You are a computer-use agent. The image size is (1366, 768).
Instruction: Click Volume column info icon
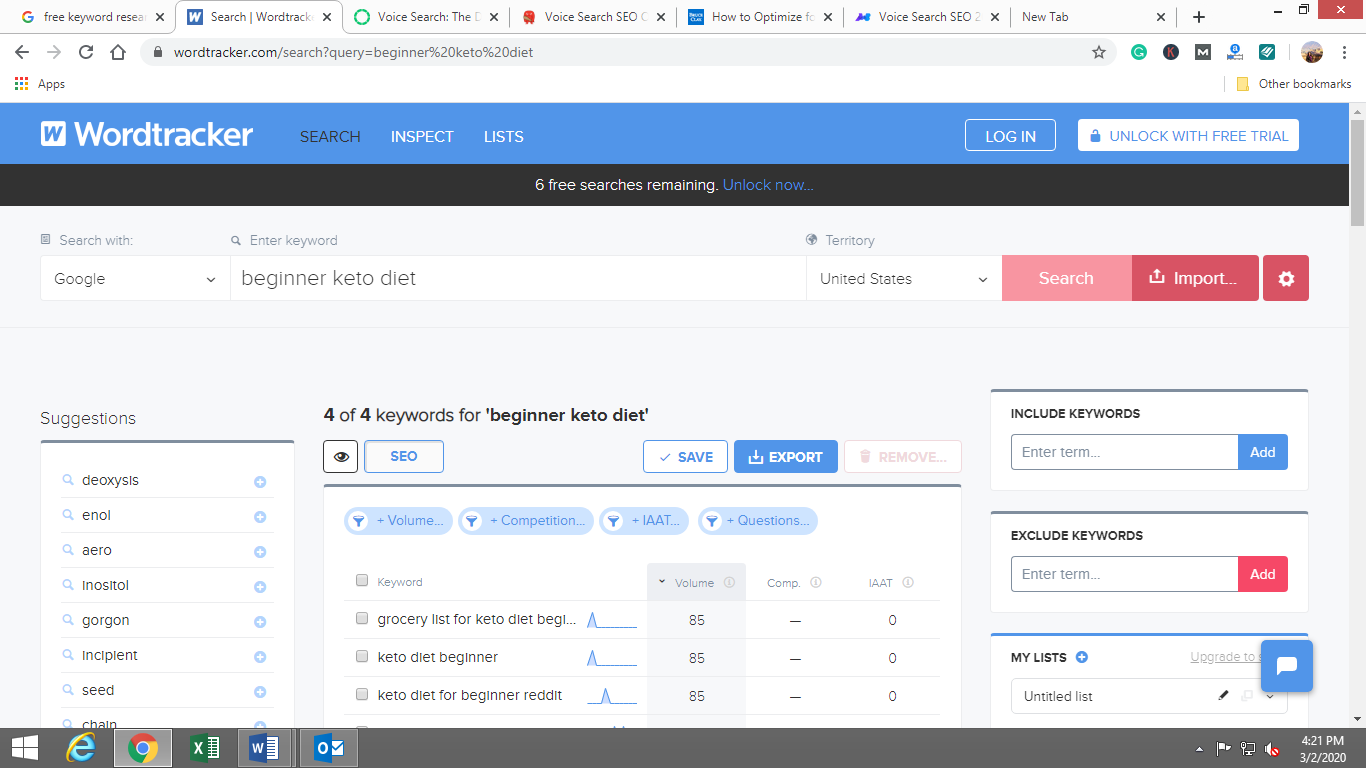pos(729,583)
